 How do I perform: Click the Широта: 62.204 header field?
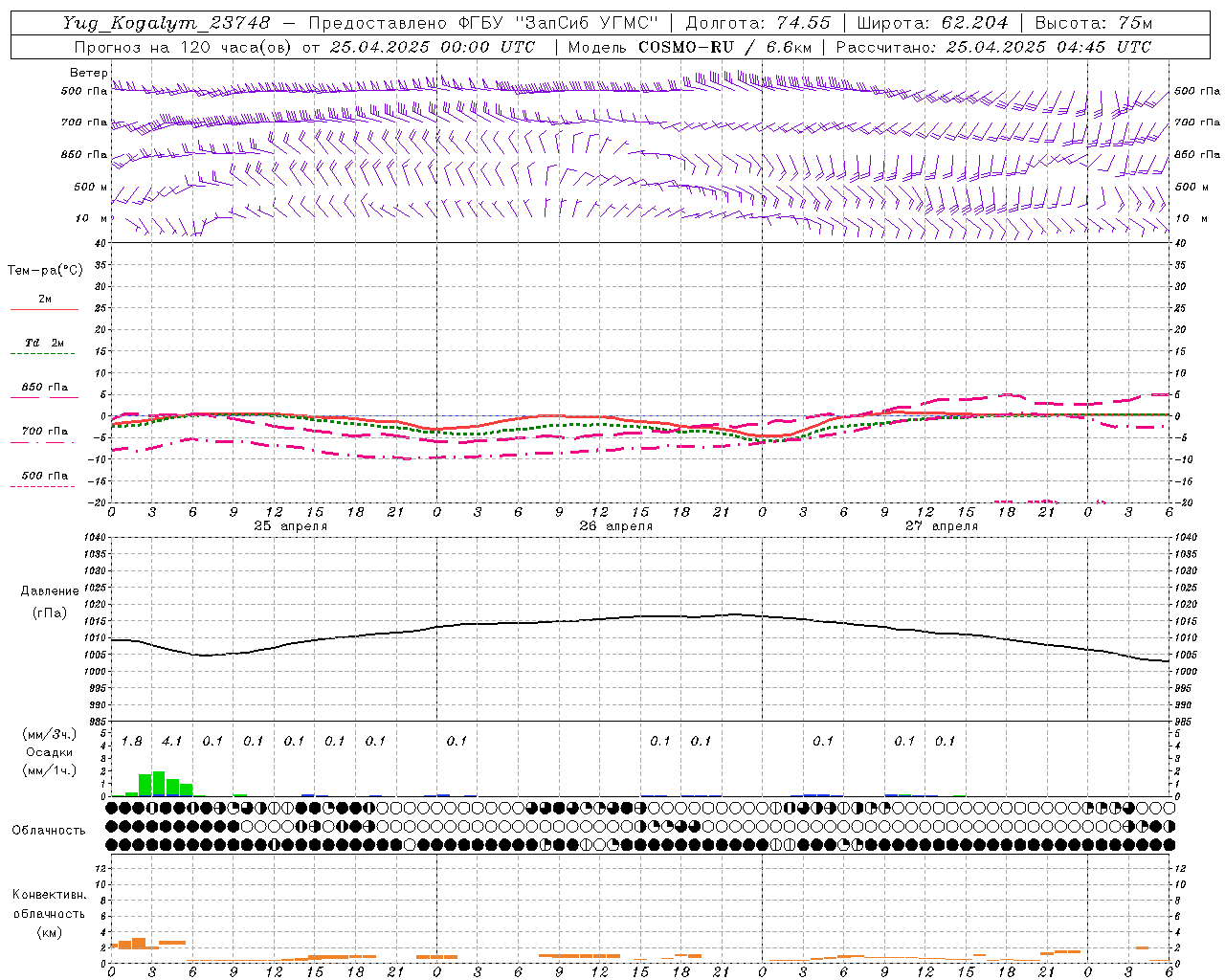click(x=932, y=22)
